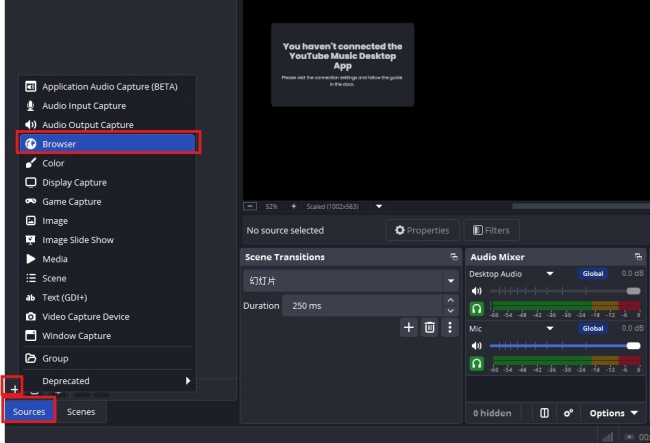650x443 pixels.
Task: Choose Display Capture source
Action: (107, 182)
